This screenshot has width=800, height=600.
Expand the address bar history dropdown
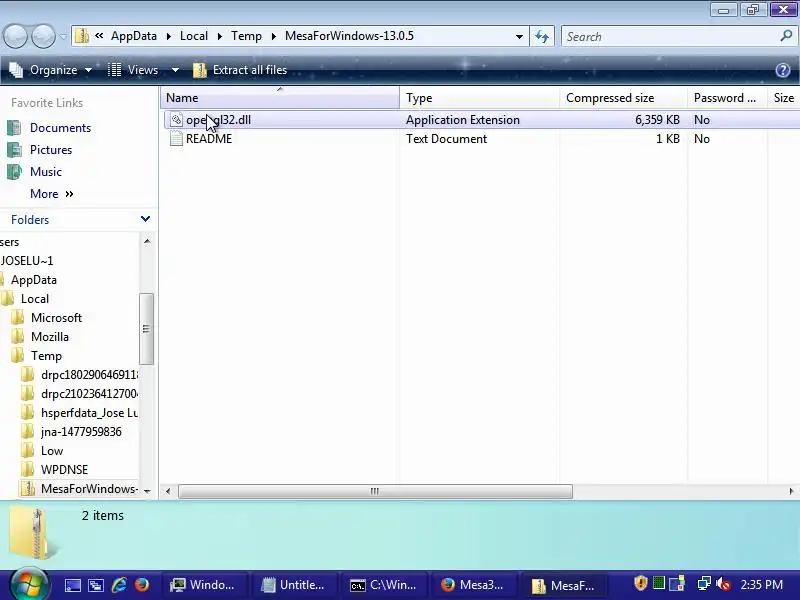tap(519, 37)
